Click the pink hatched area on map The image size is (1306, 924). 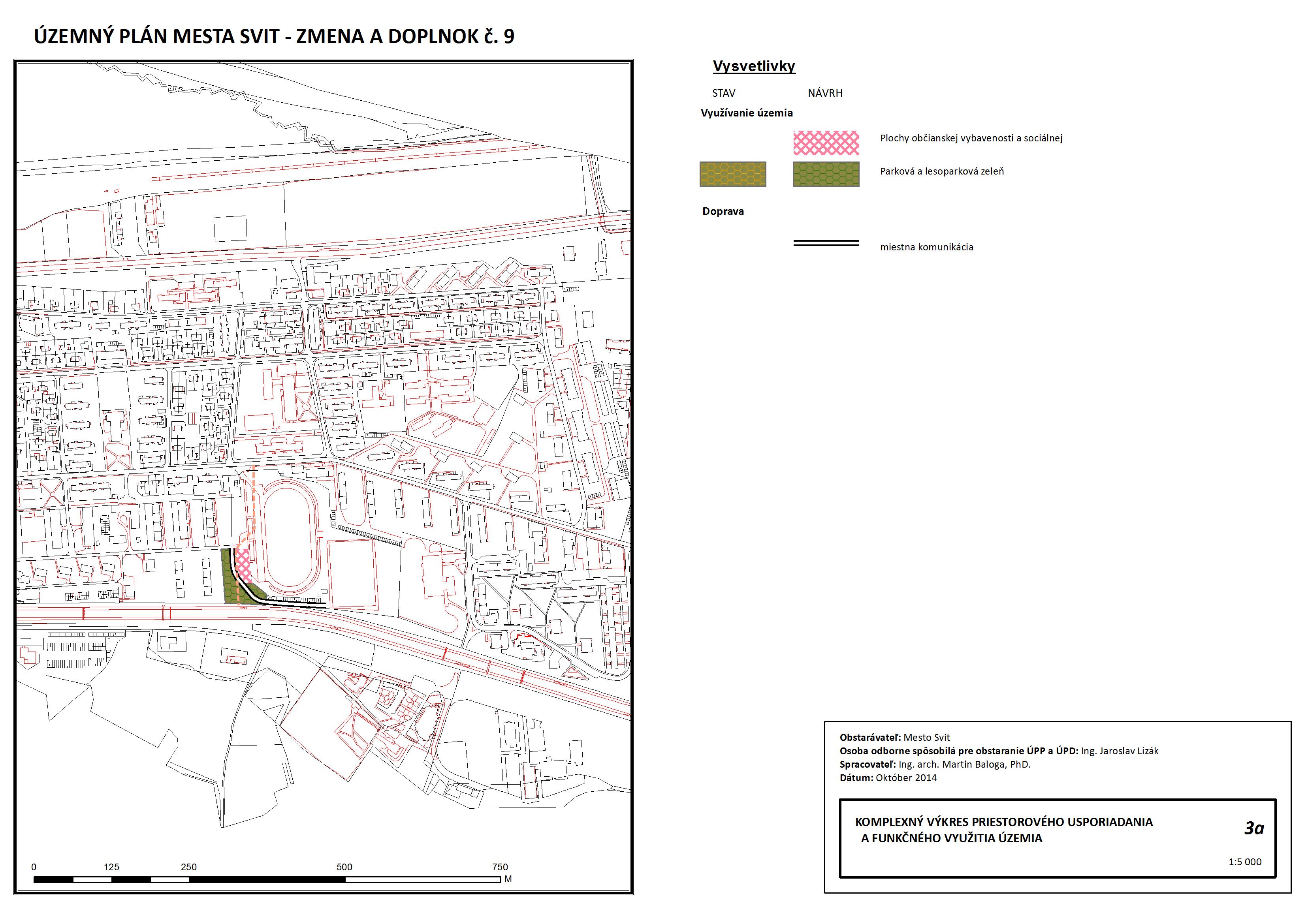[244, 565]
